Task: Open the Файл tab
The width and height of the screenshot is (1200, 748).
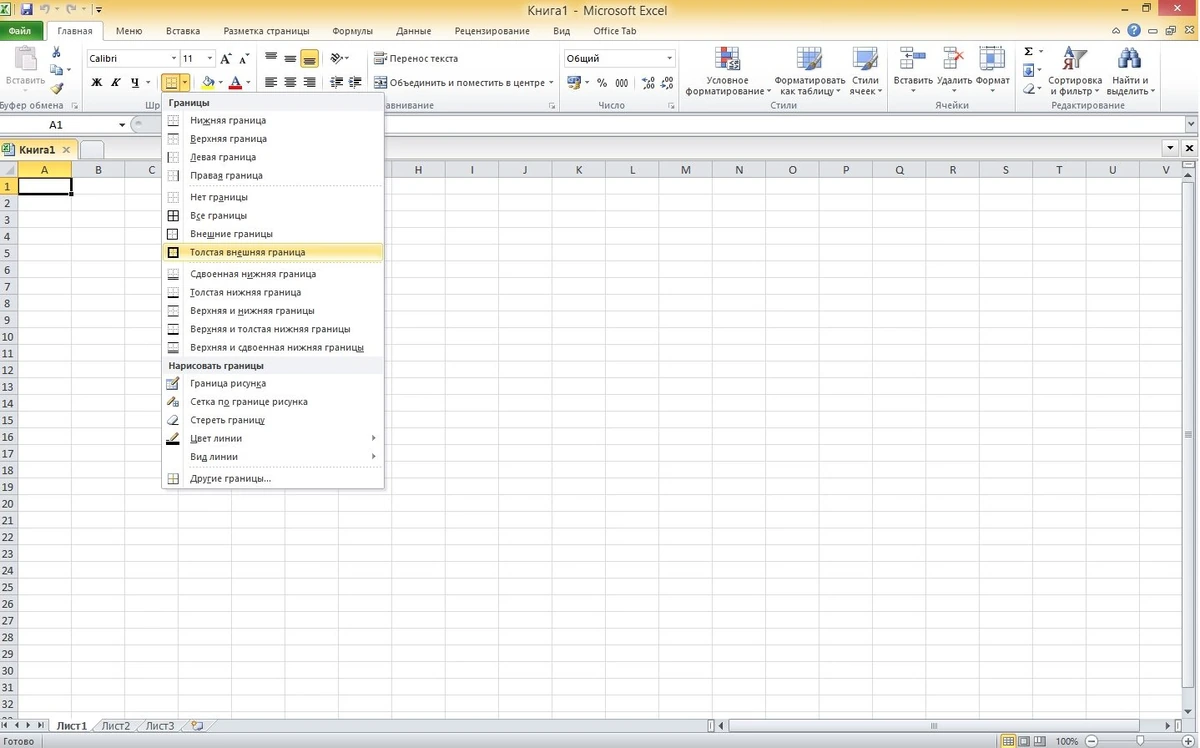Action: click(20, 31)
